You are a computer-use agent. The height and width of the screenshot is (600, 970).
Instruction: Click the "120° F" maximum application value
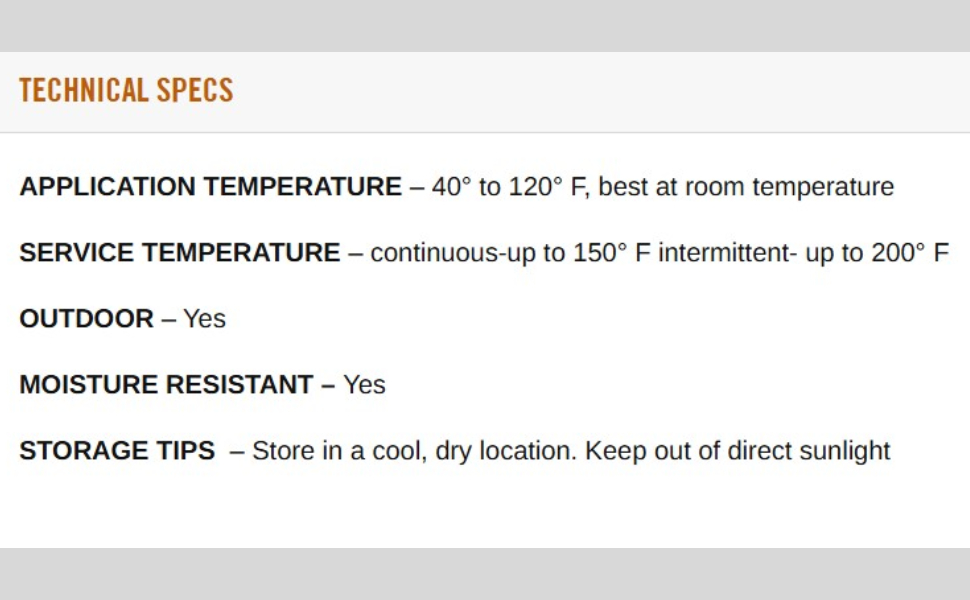pyautogui.click(x=546, y=187)
